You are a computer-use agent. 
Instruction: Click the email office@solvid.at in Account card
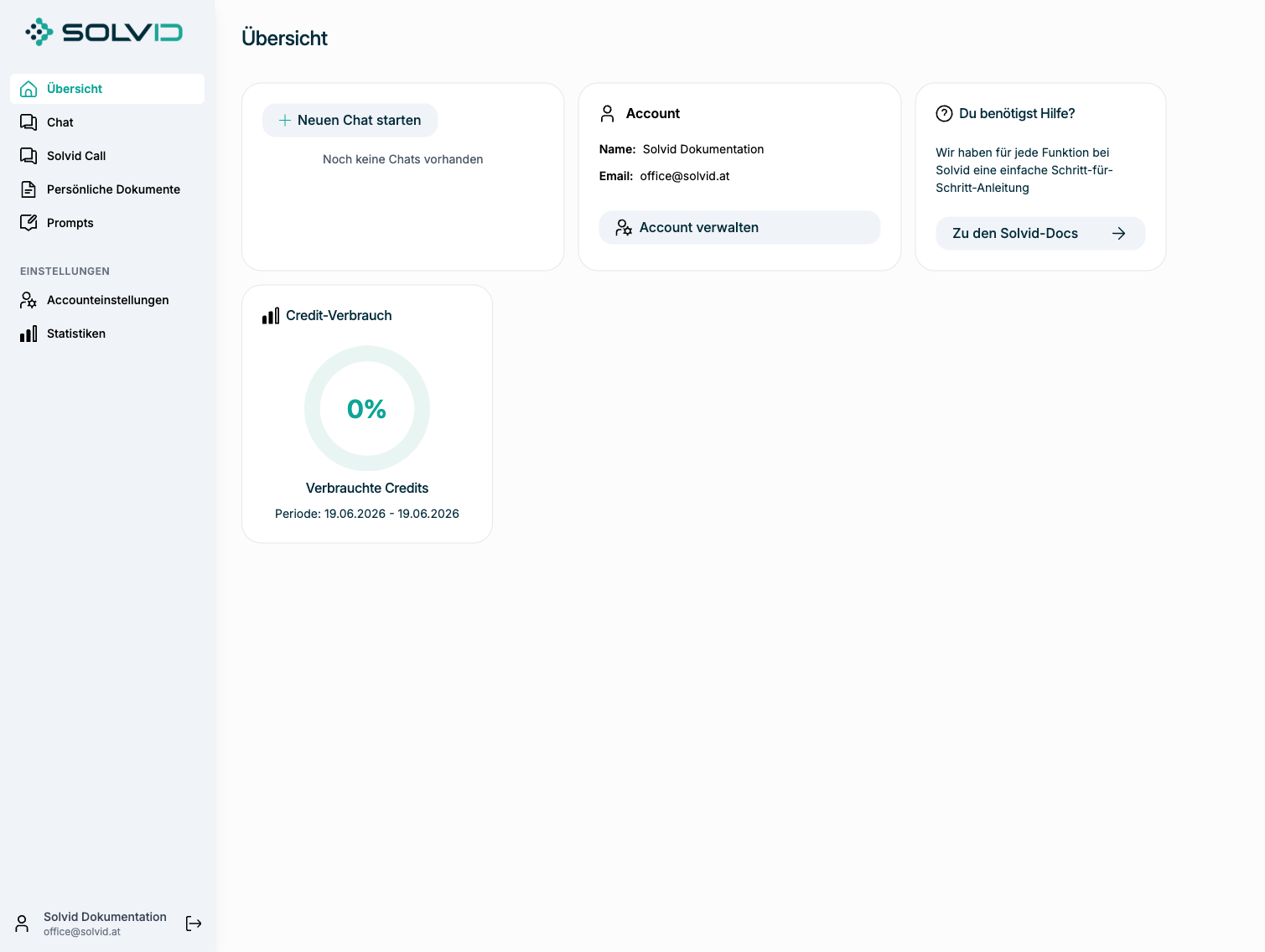pos(685,176)
